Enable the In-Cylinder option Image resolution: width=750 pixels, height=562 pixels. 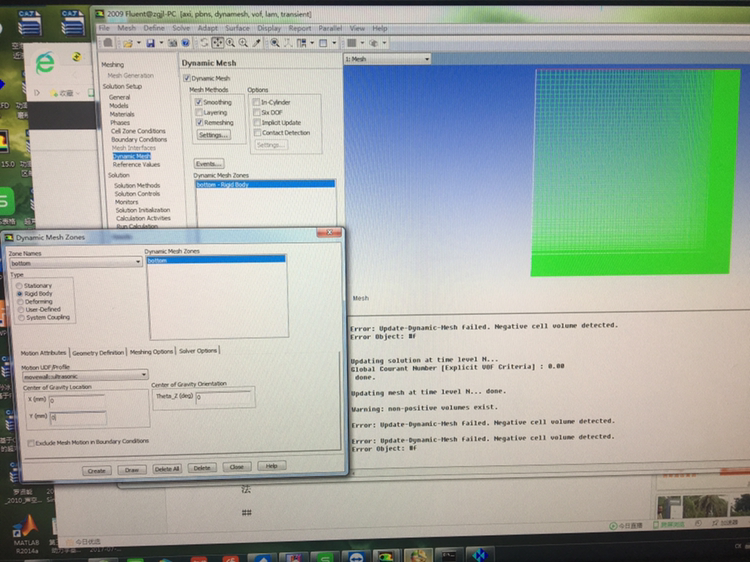point(256,102)
